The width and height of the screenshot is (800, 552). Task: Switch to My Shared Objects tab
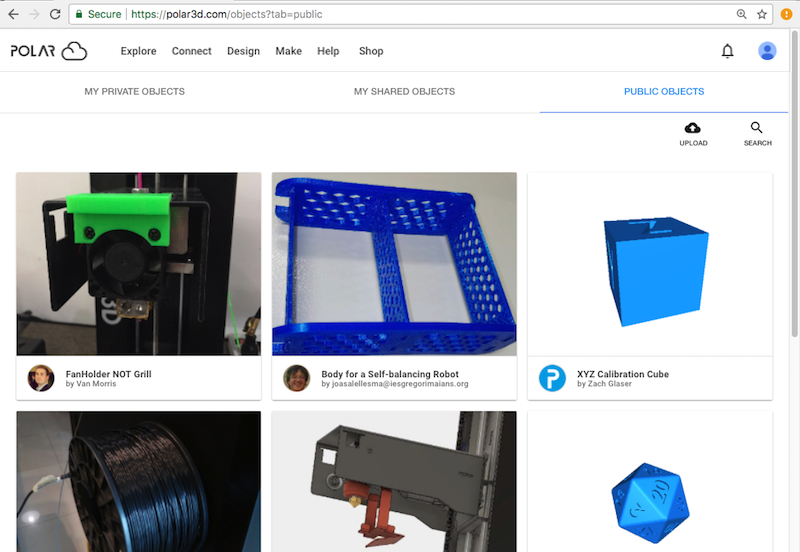click(405, 92)
